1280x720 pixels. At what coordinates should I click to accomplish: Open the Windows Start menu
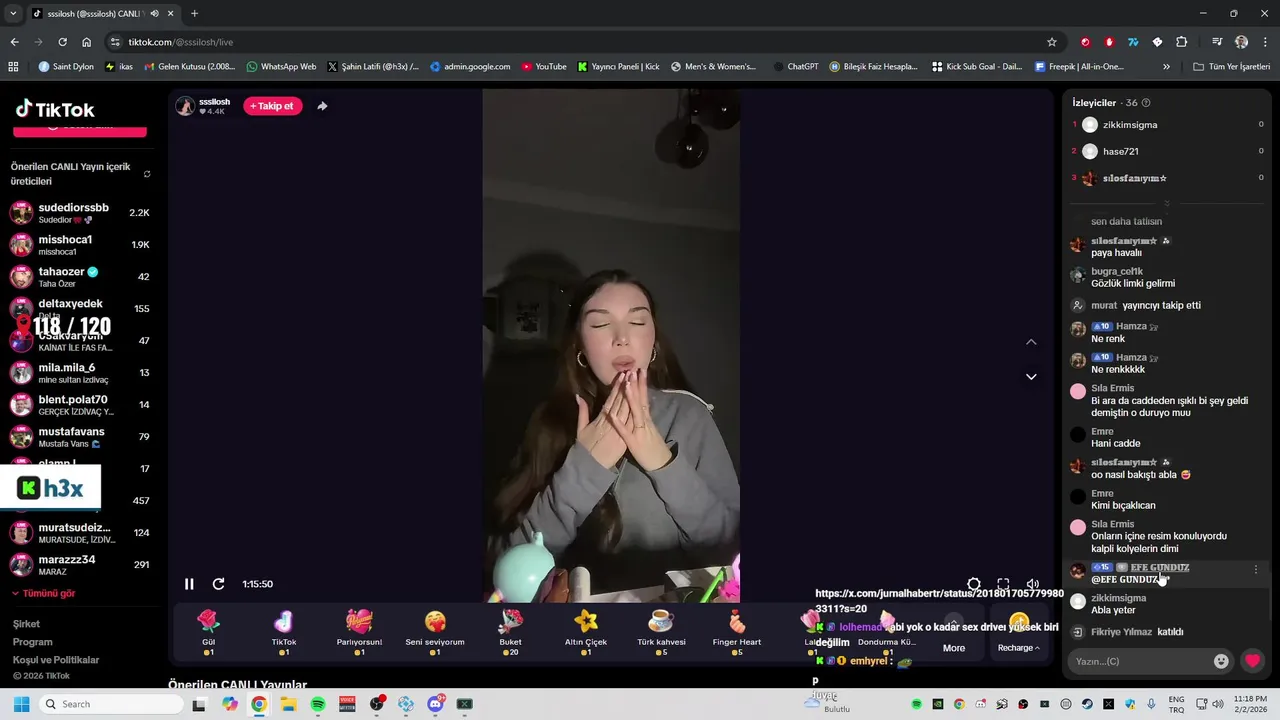pyautogui.click(x=21, y=704)
